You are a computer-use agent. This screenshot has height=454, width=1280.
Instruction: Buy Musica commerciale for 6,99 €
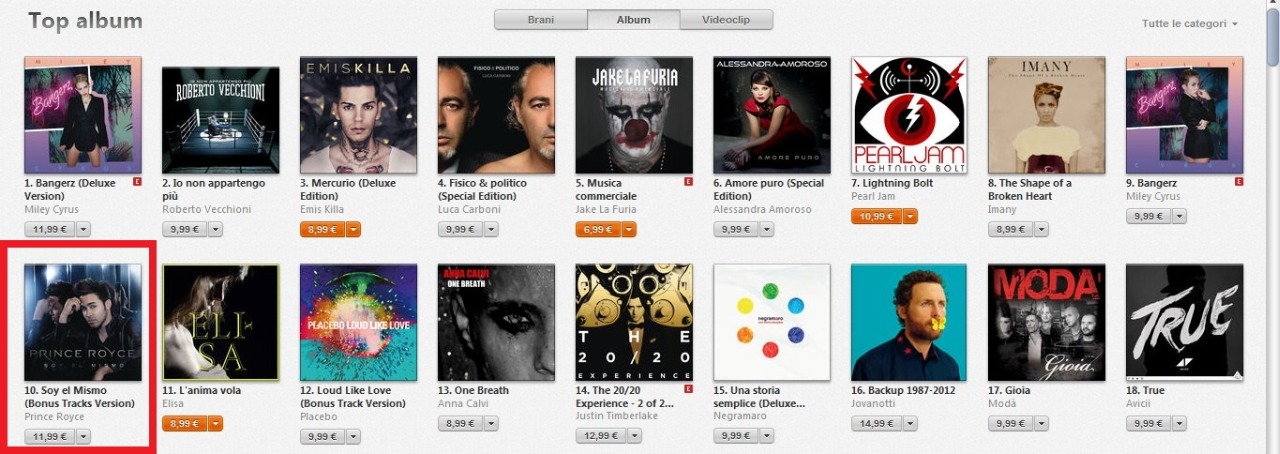(598, 230)
